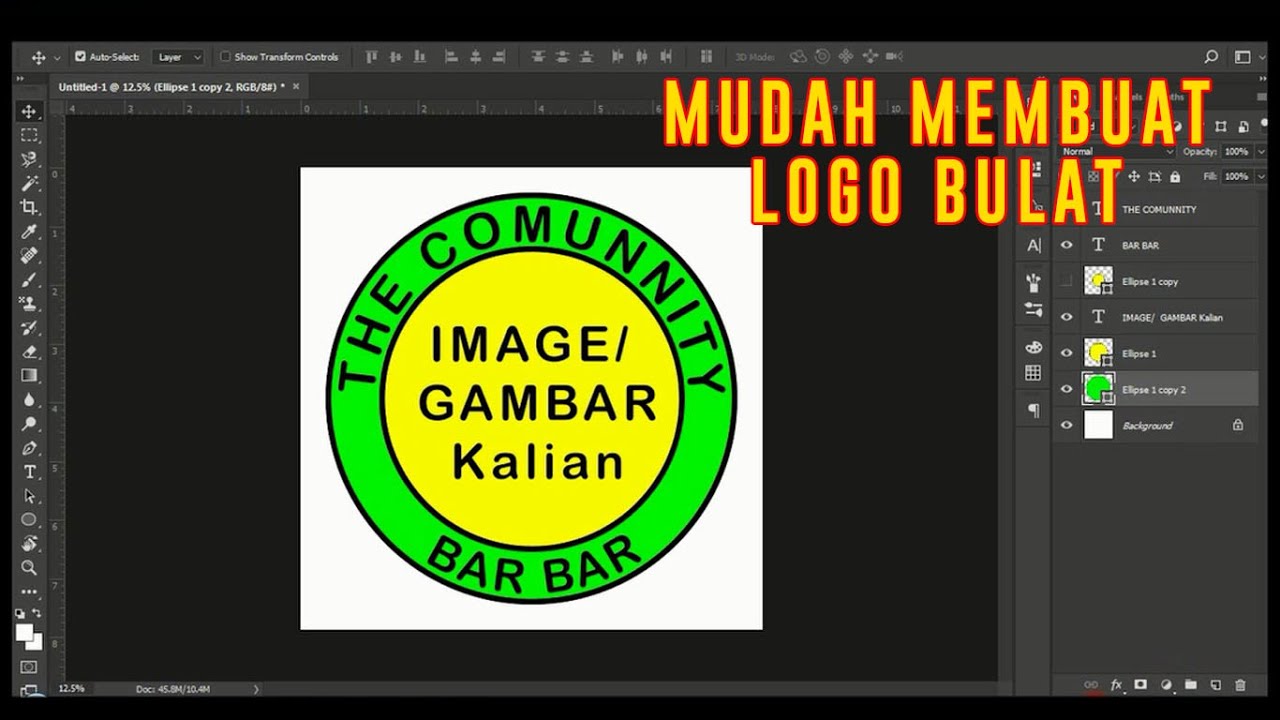This screenshot has width=1280, height=720.
Task: Uncheck the Auto-Select checkbox
Action: coord(80,57)
